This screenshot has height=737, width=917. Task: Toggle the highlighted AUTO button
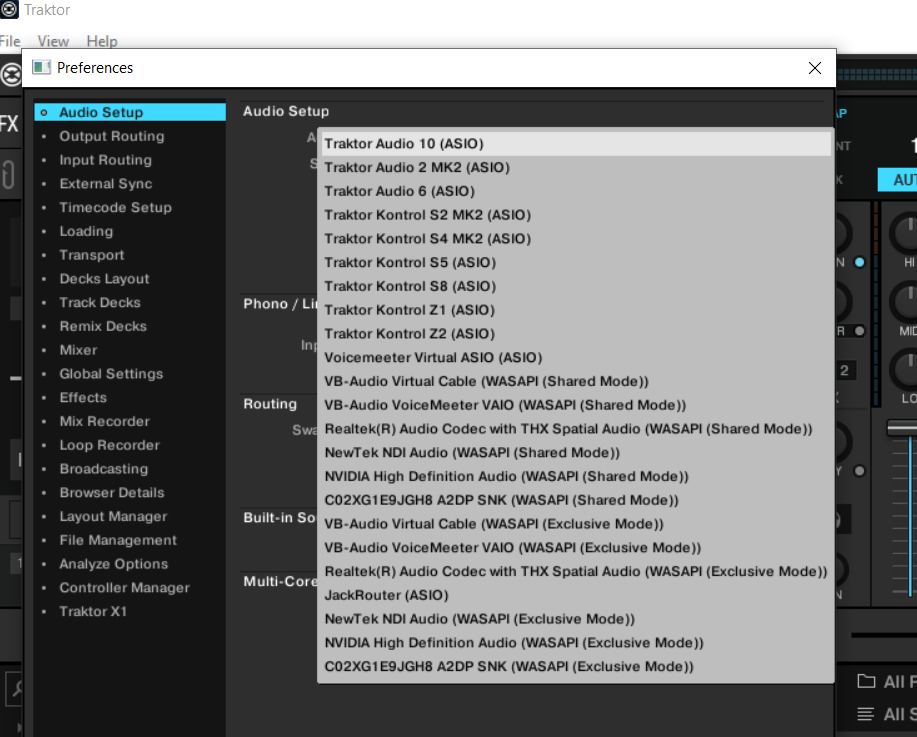(x=898, y=180)
